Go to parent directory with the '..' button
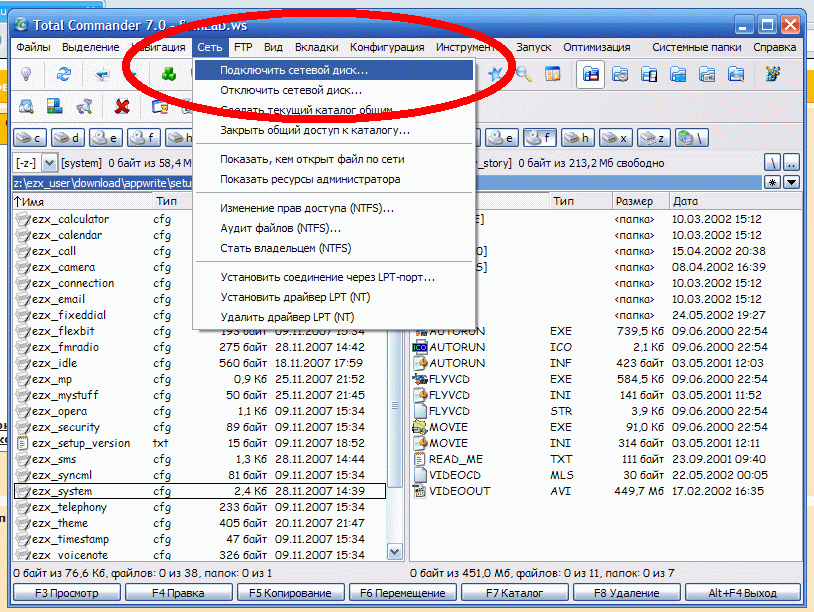This screenshot has height=612, width=814. click(792, 163)
